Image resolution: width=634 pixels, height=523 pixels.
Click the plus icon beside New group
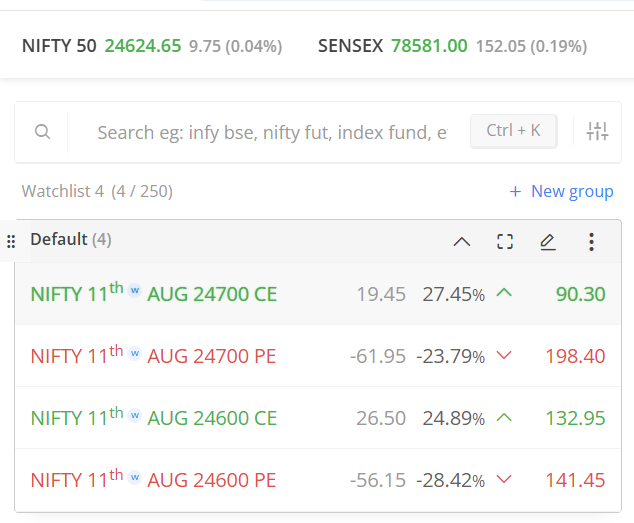tap(515, 191)
